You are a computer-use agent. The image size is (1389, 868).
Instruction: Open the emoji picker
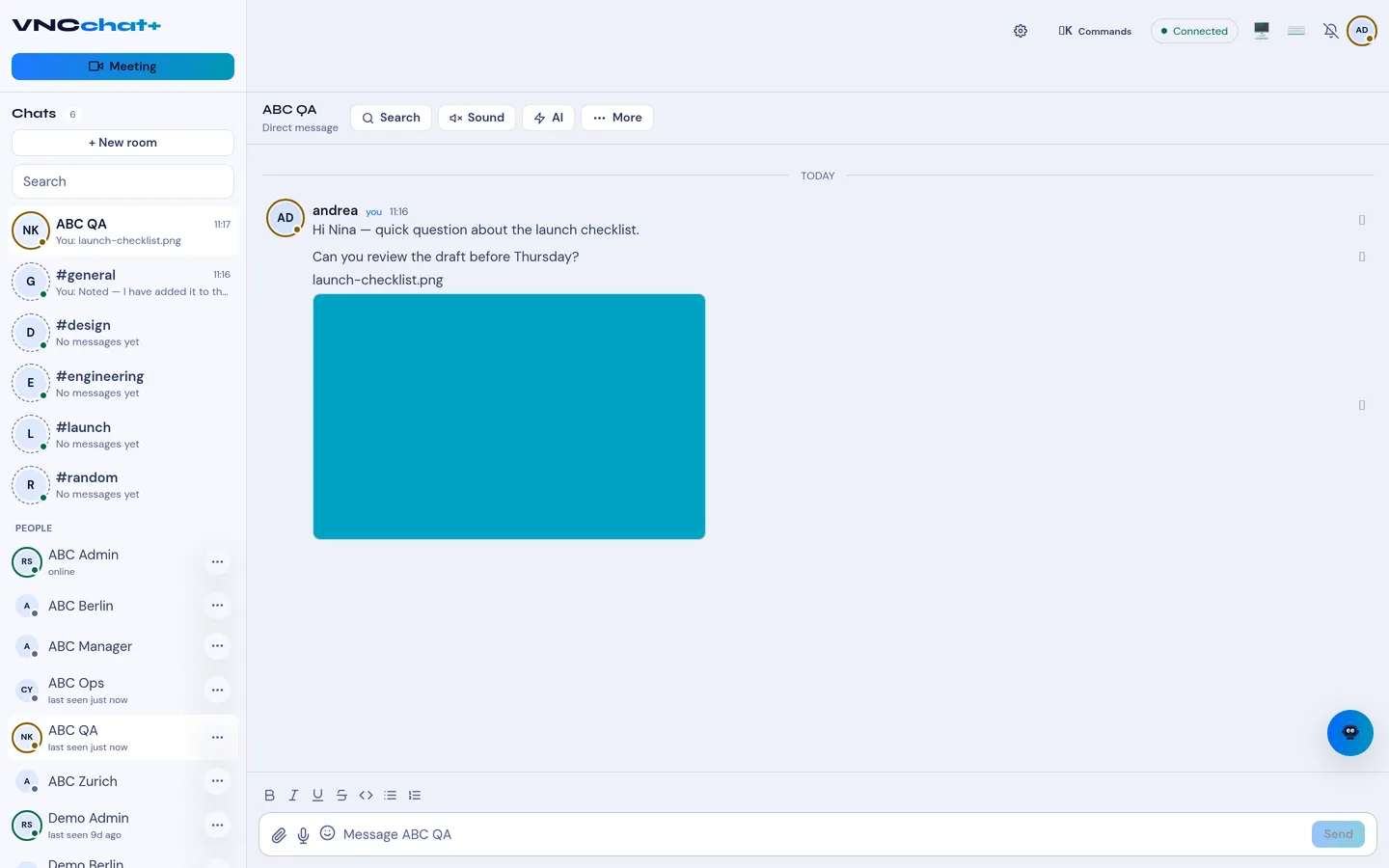tap(328, 833)
